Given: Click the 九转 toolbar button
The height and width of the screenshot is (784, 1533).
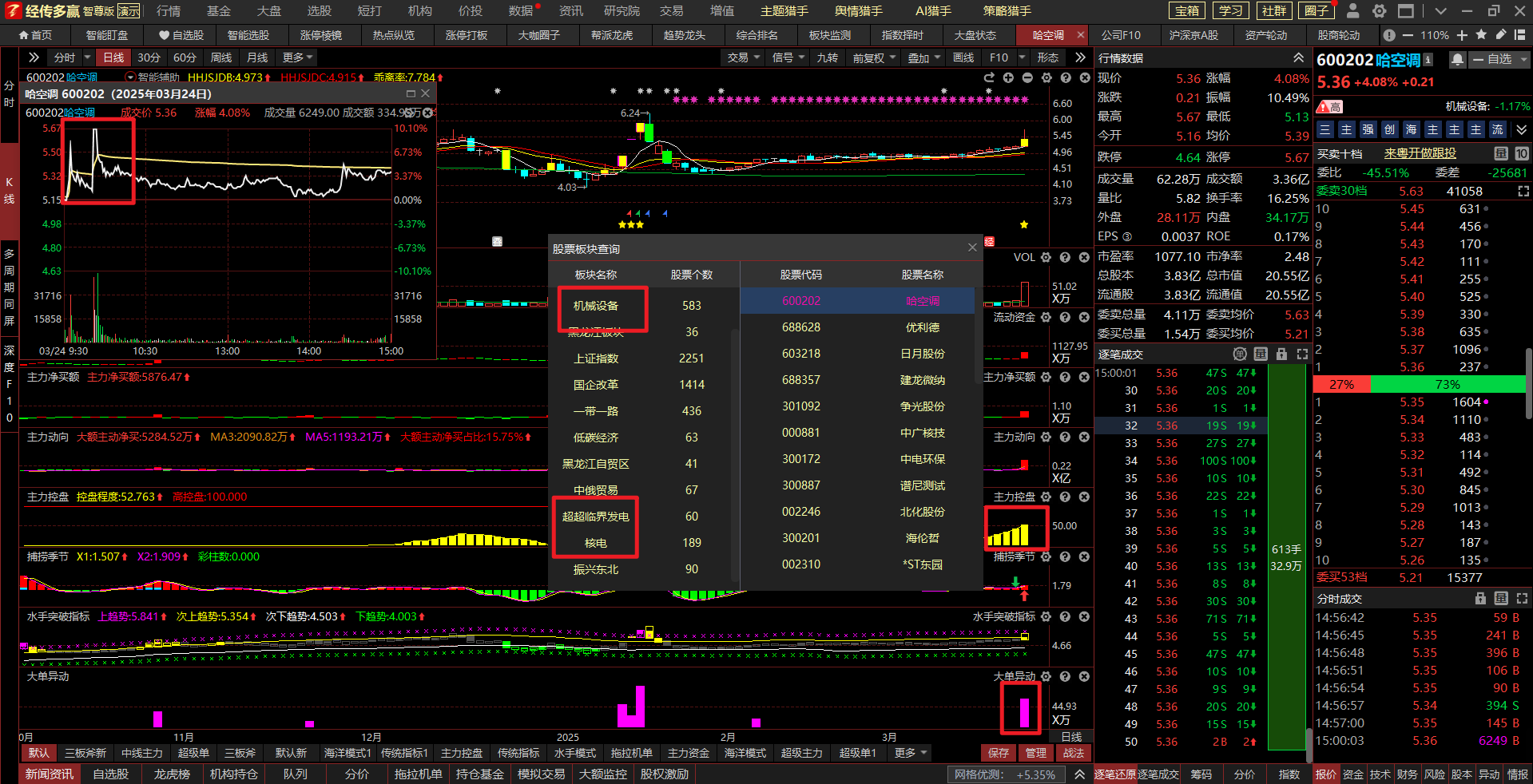Looking at the screenshot, I should [x=827, y=57].
